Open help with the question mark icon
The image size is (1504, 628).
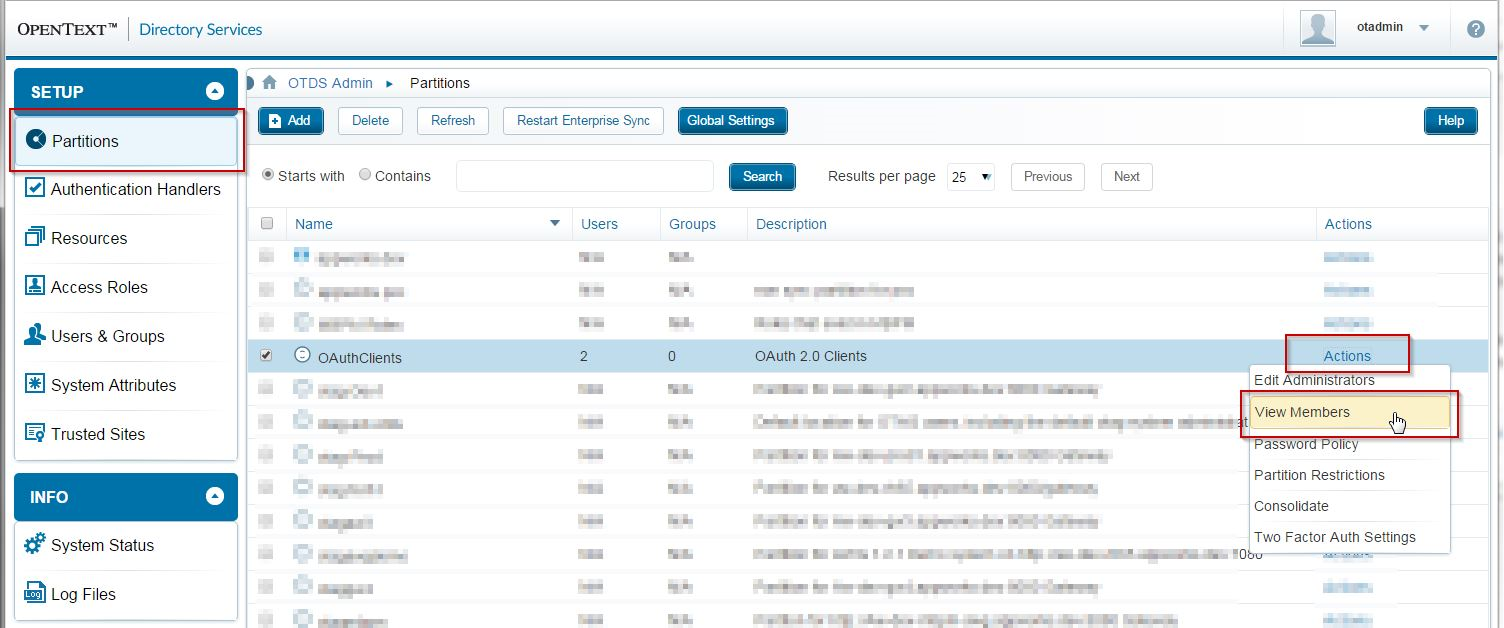point(1475,29)
